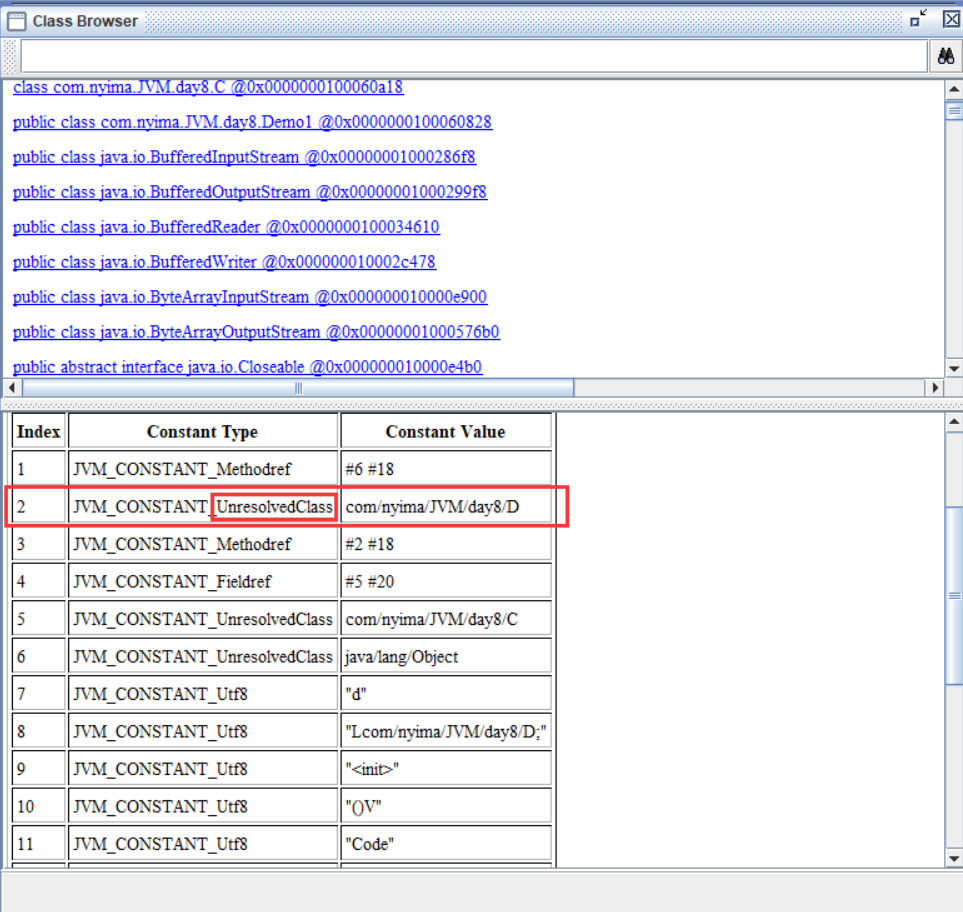Click the Index column header
This screenshot has width=963, height=912.
(x=39, y=432)
